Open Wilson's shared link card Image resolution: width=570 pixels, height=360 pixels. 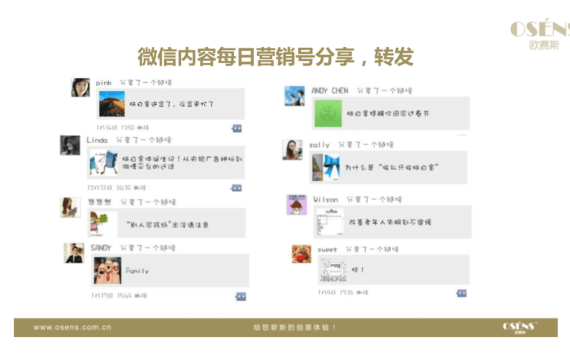393,222
